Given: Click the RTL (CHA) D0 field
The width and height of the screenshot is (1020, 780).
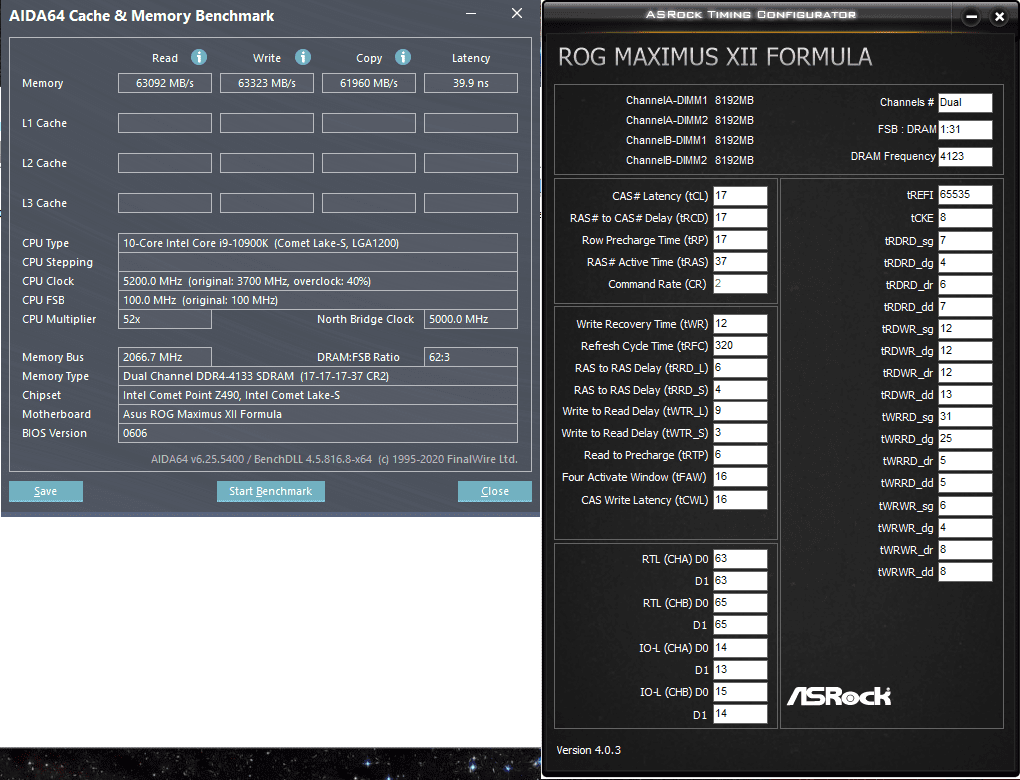Looking at the screenshot, I should (x=740, y=559).
